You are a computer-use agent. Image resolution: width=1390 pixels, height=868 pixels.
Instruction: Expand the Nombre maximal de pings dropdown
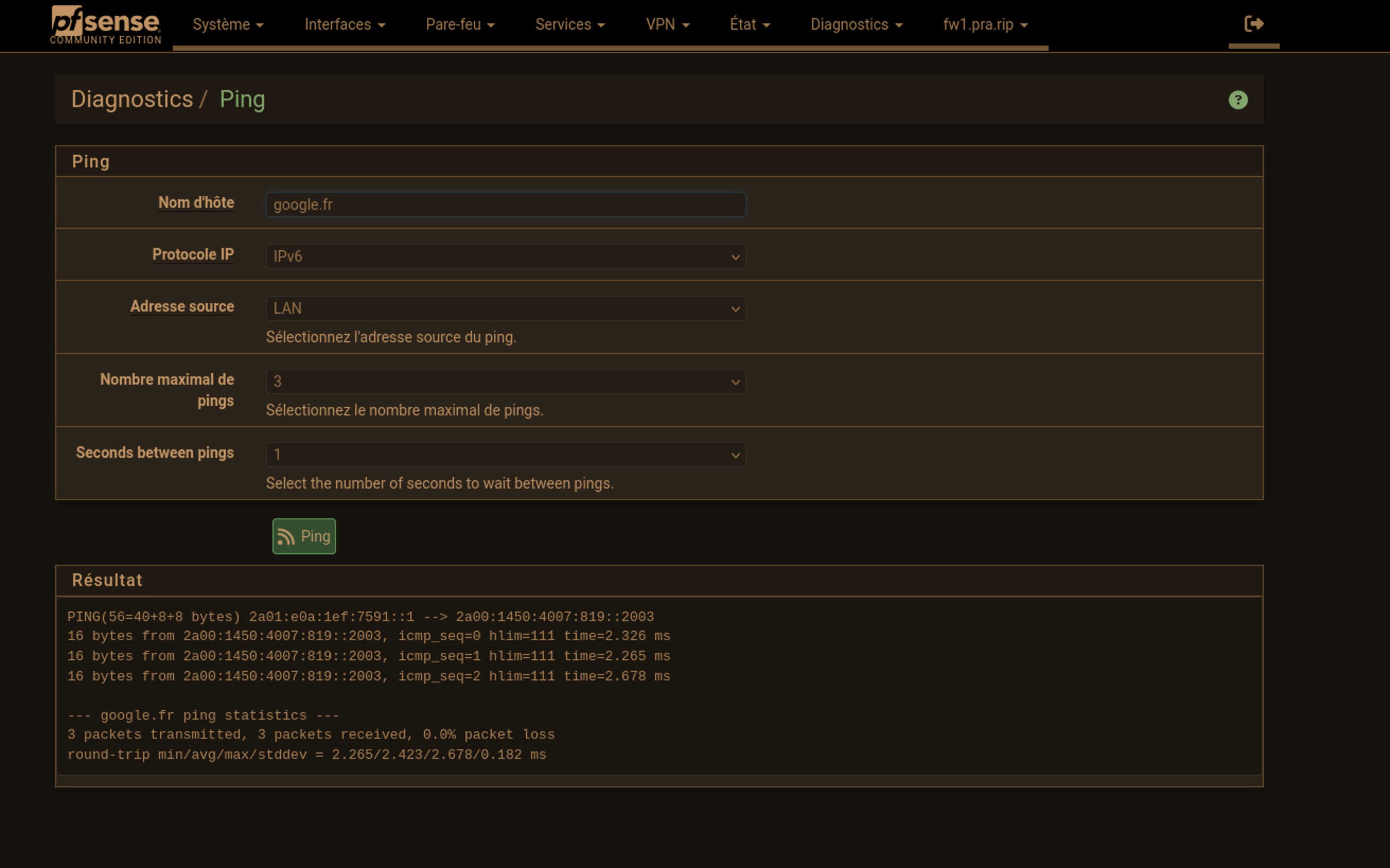tap(506, 382)
